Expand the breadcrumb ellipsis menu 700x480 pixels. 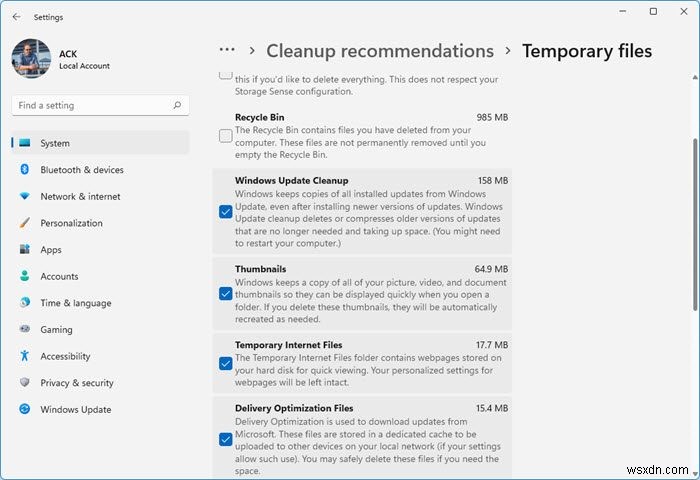(227, 50)
